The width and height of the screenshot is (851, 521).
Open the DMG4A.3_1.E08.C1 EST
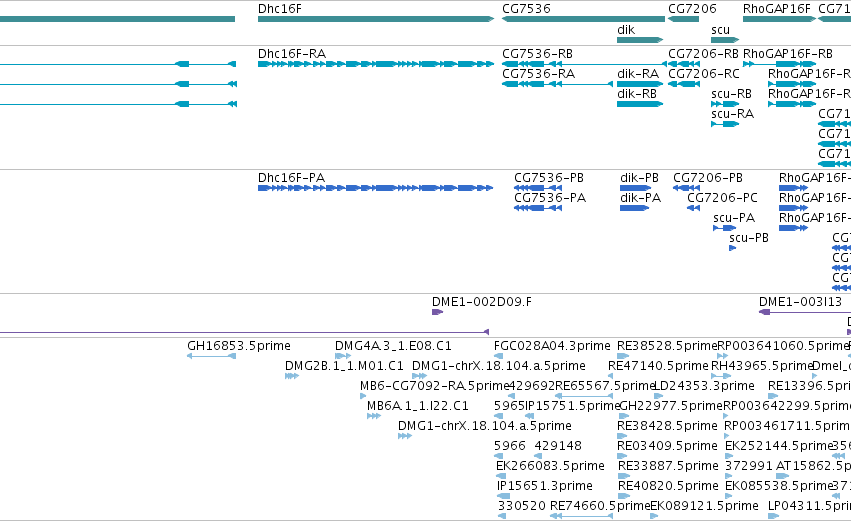click(x=343, y=356)
